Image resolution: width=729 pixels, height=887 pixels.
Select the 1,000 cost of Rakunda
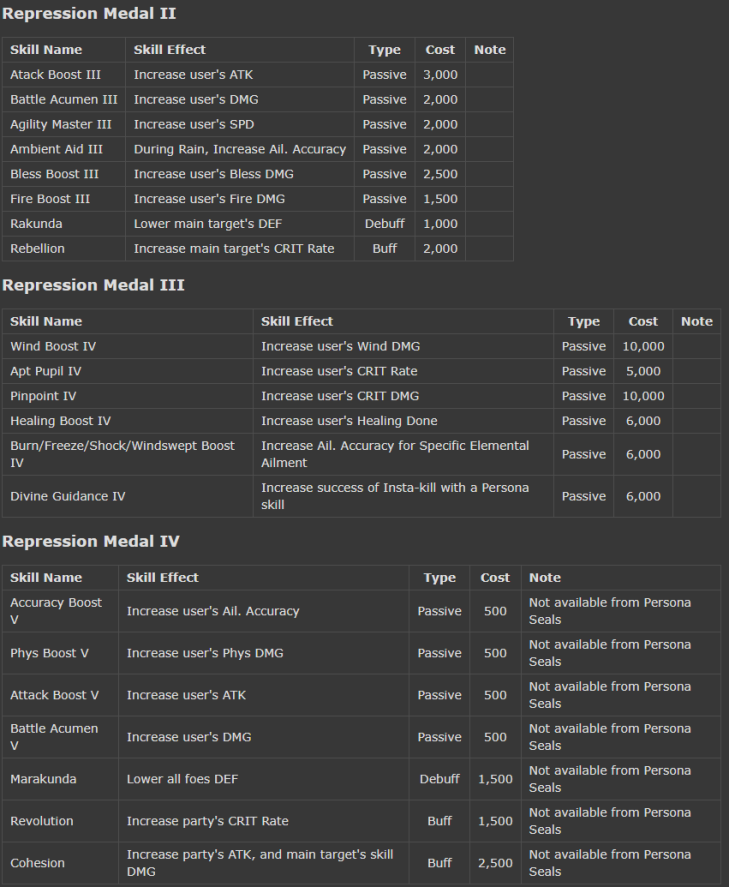(x=441, y=224)
